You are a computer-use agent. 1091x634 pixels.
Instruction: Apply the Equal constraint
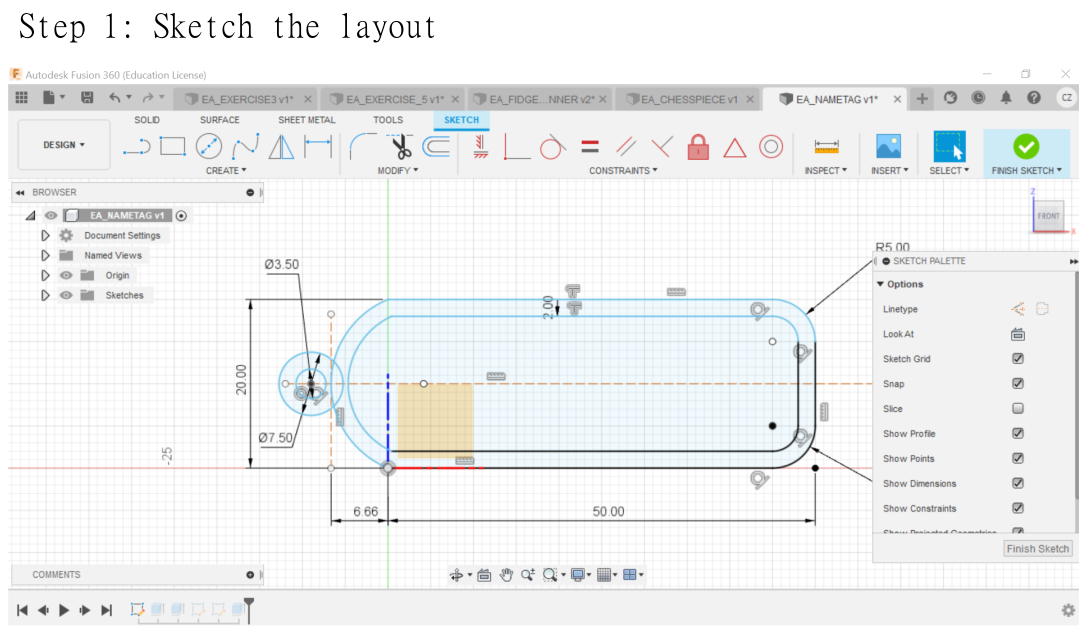pos(590,147)
